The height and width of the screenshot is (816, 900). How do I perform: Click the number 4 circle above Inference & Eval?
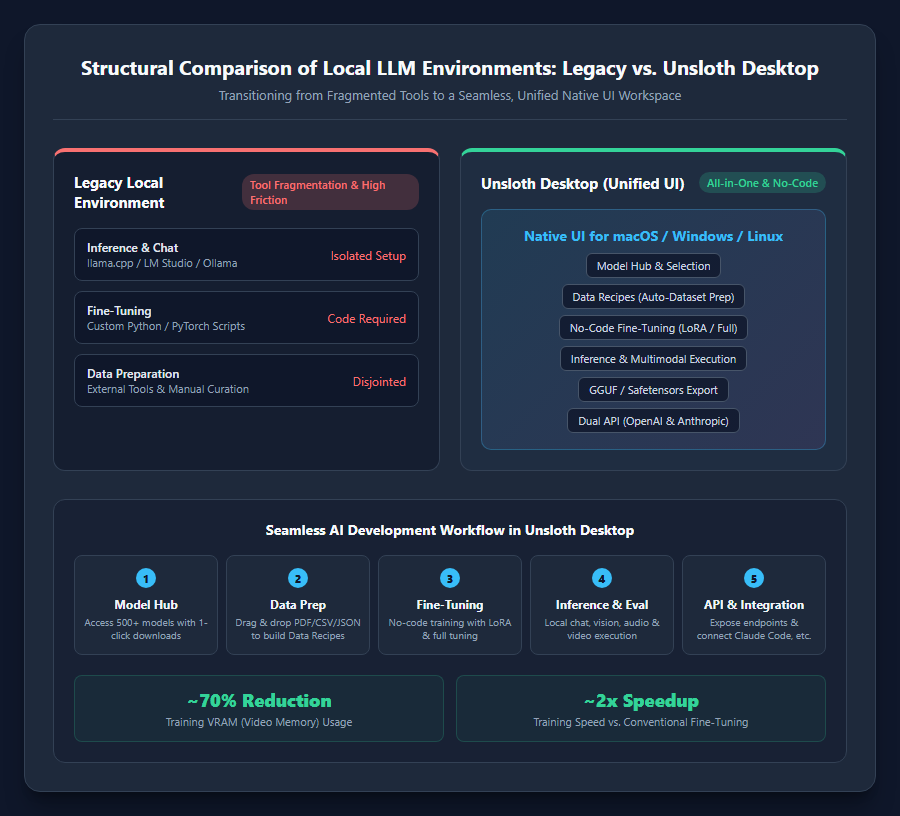point(602,578)
